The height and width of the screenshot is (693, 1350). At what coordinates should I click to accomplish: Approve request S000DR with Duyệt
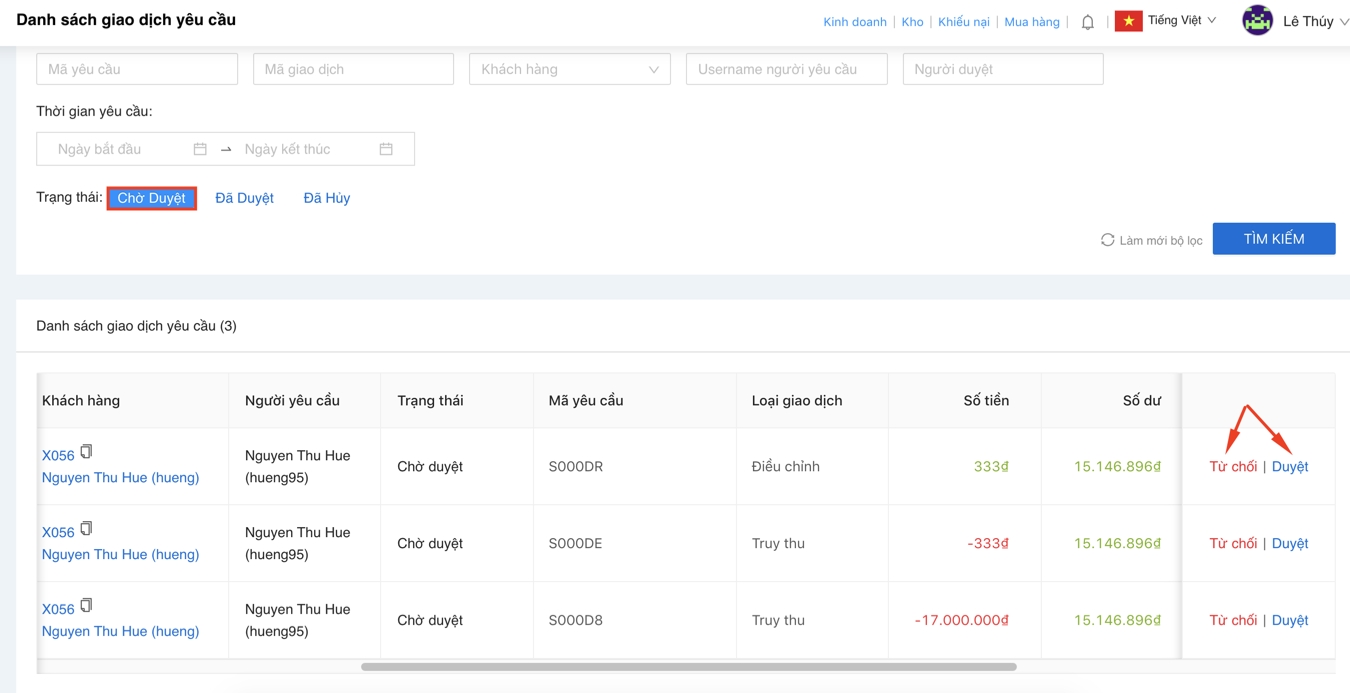[x=1289, y=466]
